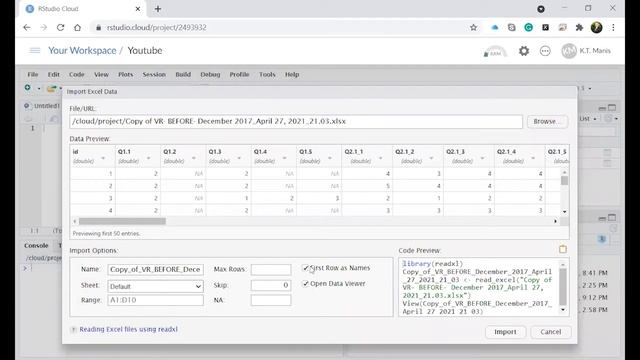Open the K.T. Manis account avatar

[x=569, y=51]
